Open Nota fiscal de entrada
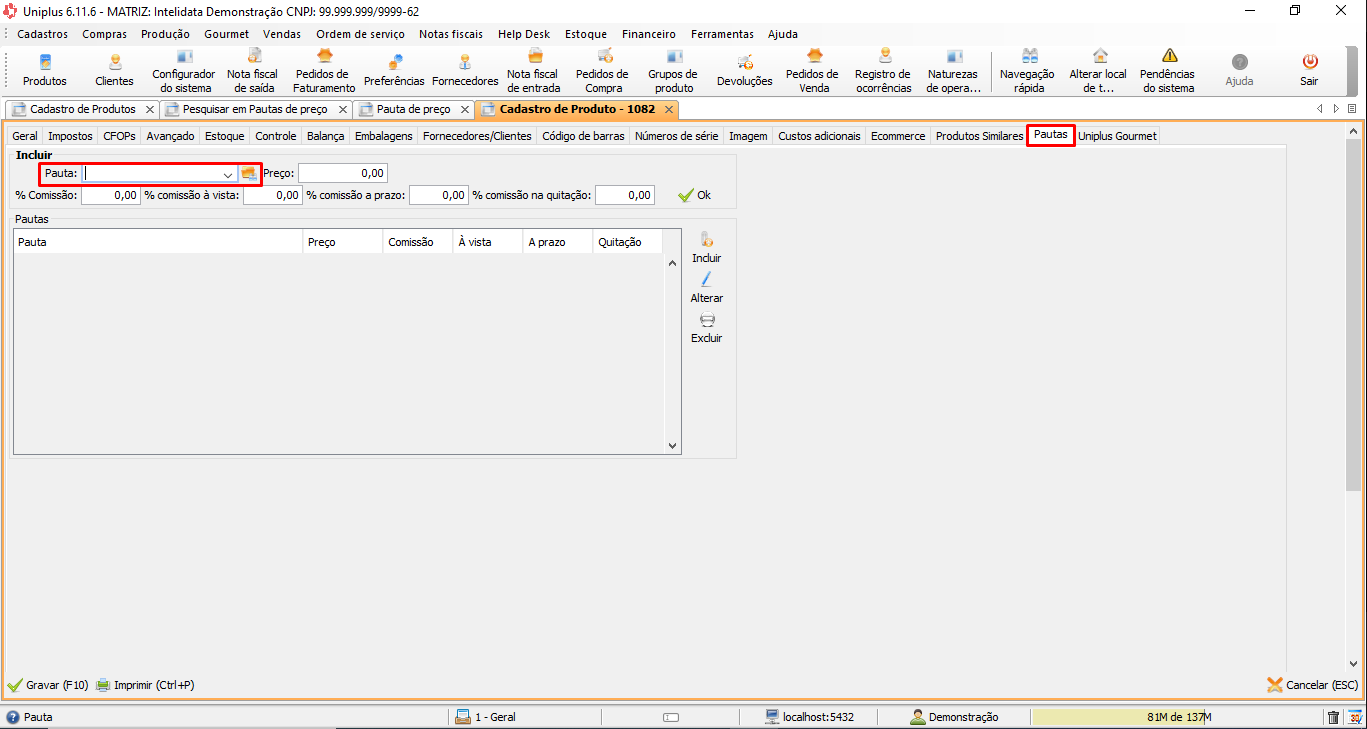Viewport: 1367px width, 729px height. [534, 70]
